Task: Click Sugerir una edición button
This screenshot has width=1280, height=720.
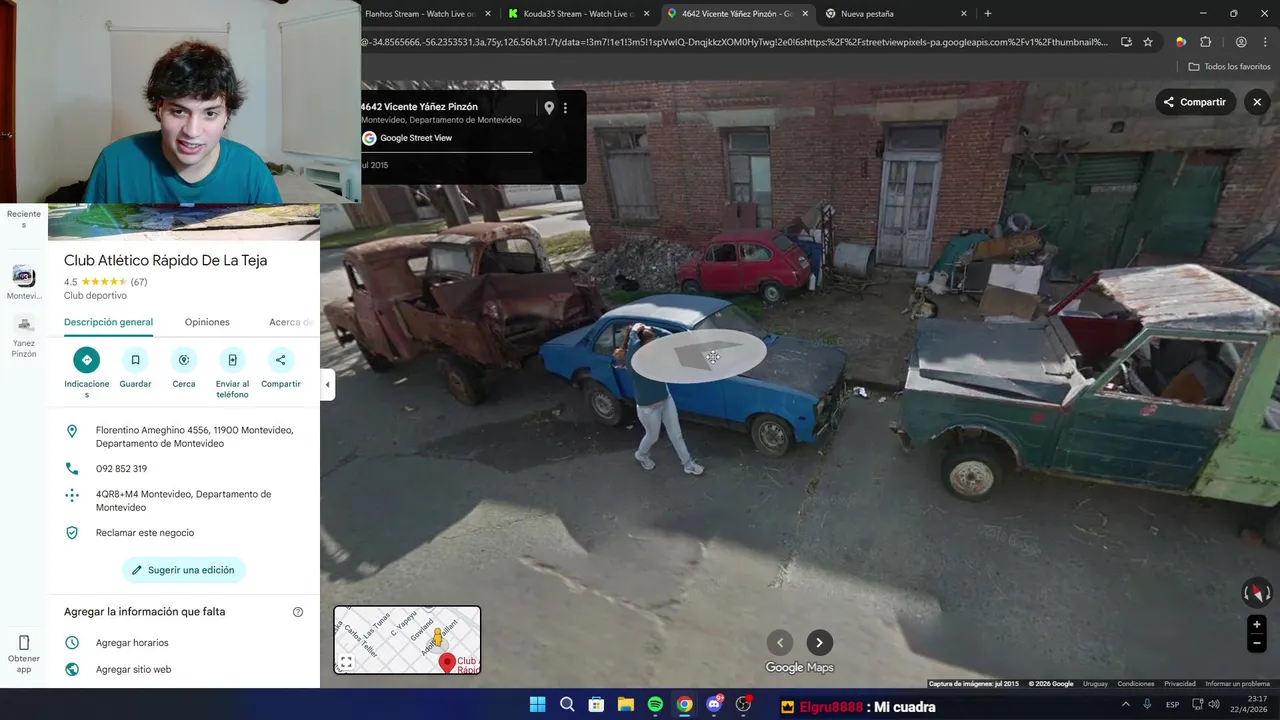Action: (x=184, y=570)
